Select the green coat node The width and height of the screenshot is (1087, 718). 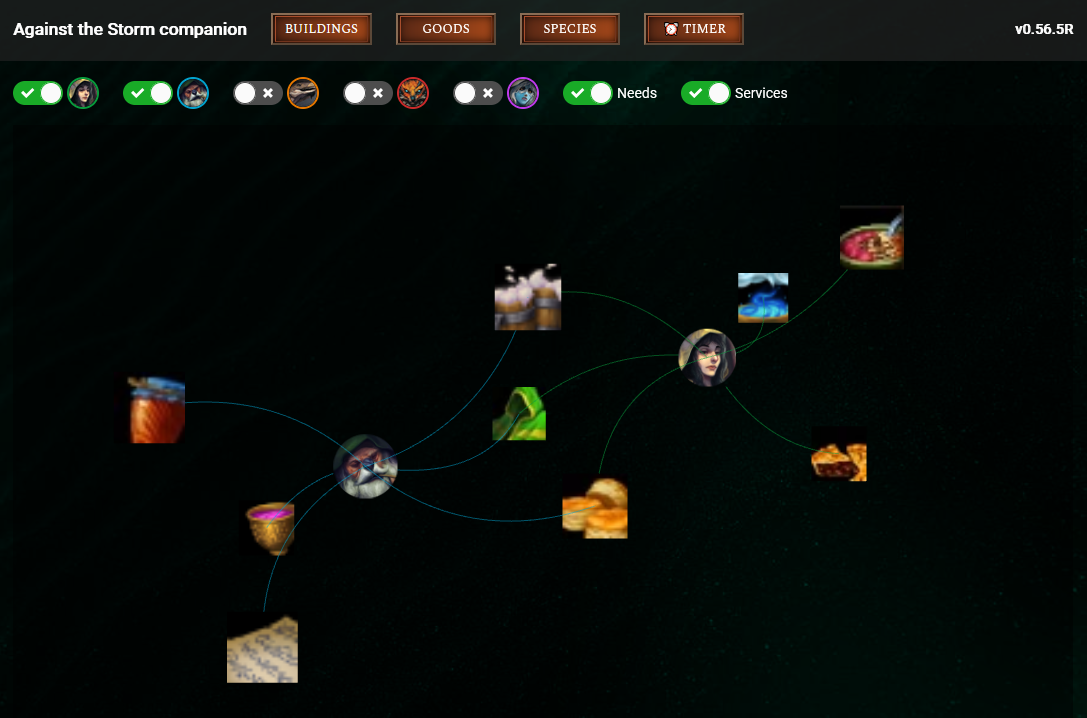pos(519,414)
